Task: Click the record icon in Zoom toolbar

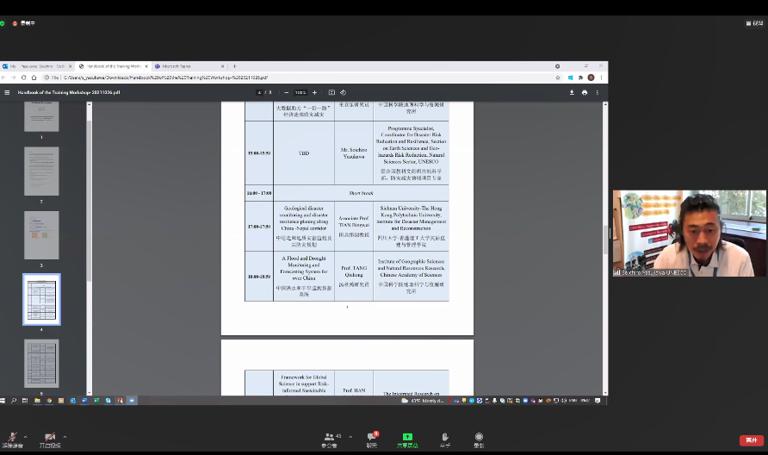Action: [479, 438]
